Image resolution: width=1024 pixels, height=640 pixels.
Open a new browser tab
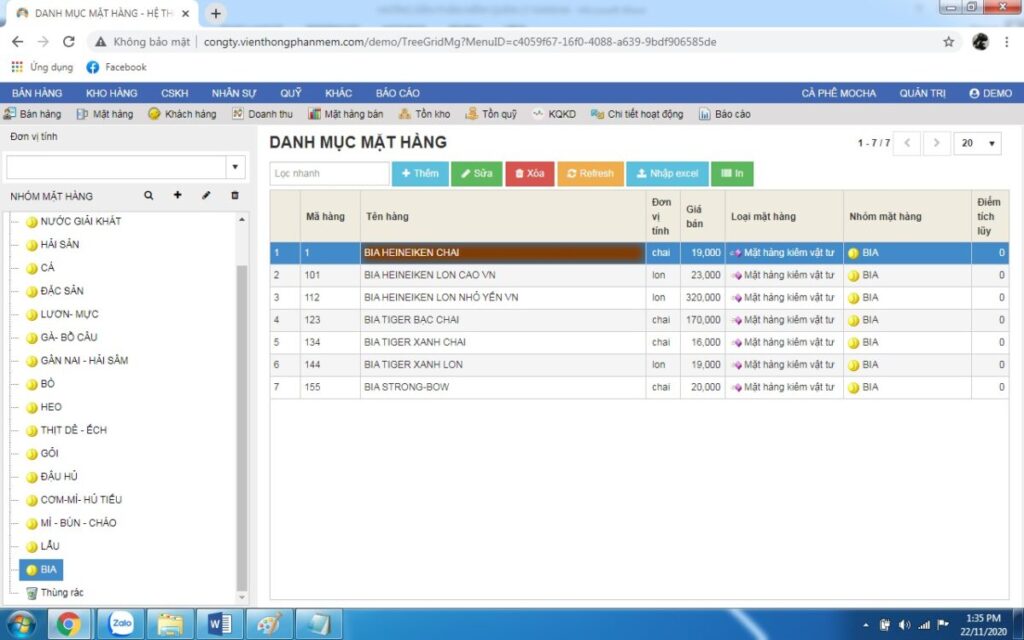coord(216,13)
